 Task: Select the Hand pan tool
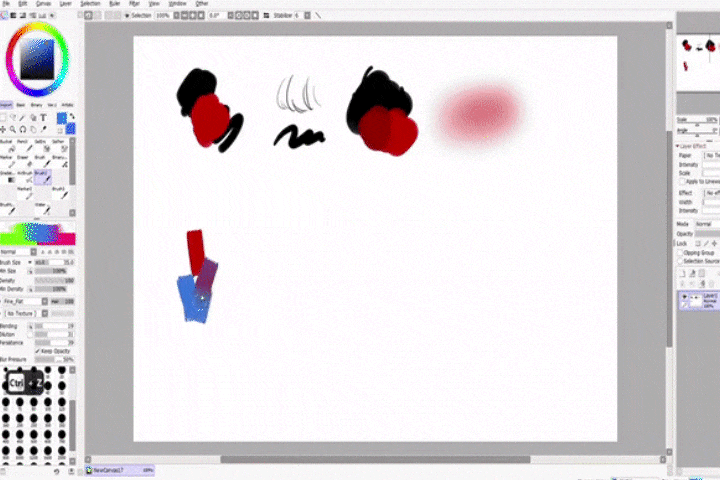(33, 130)
